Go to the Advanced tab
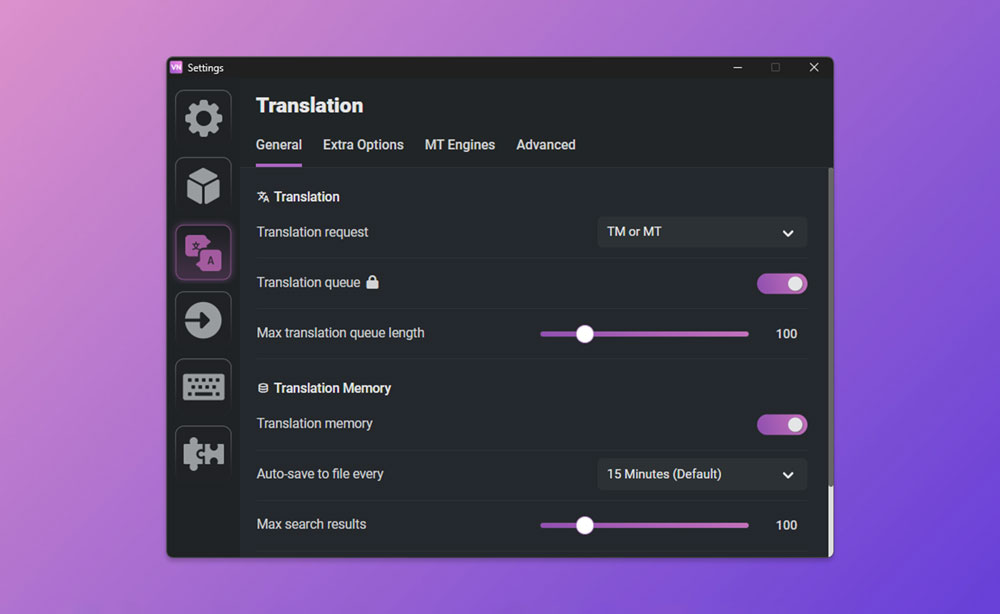Viewport: 1000px width, 614px height. pyautogui.click(x=545, y=145)
